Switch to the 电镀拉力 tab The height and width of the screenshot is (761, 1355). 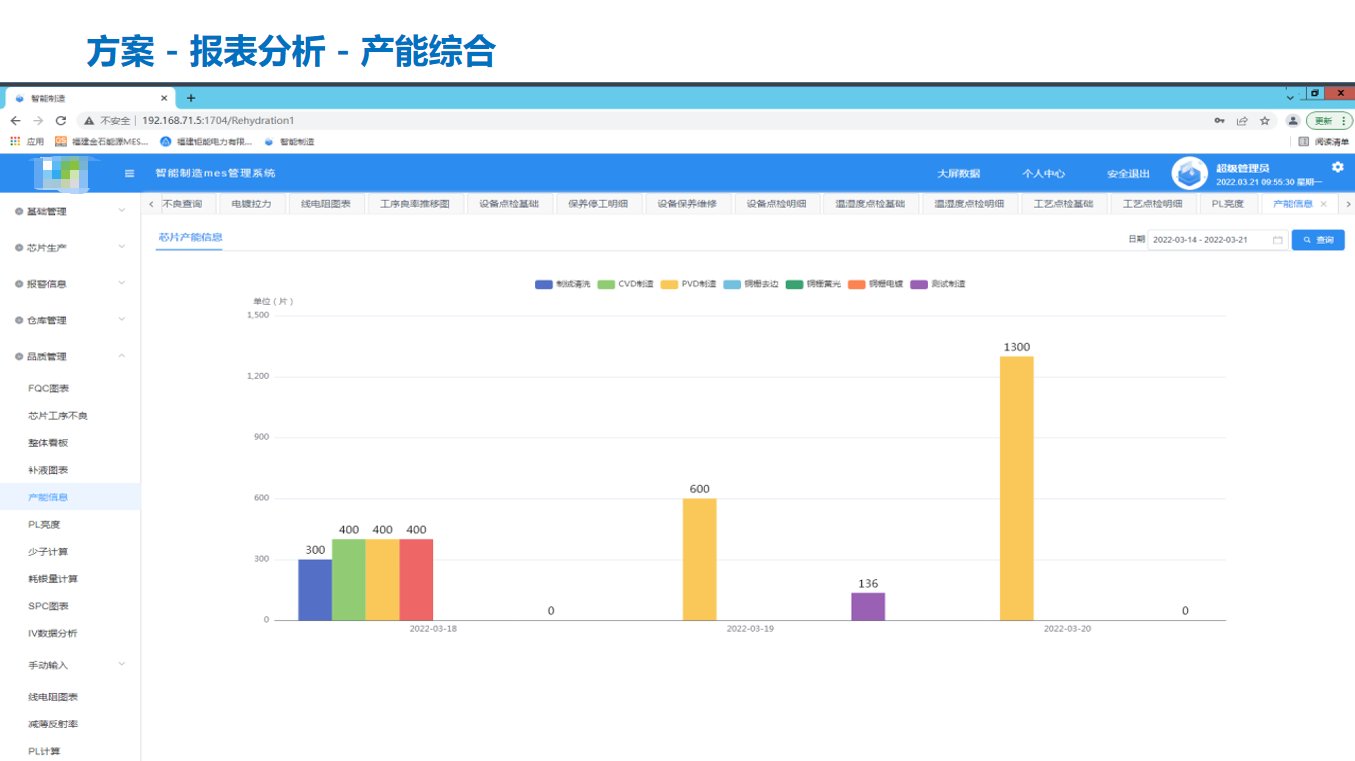[251, 204]
